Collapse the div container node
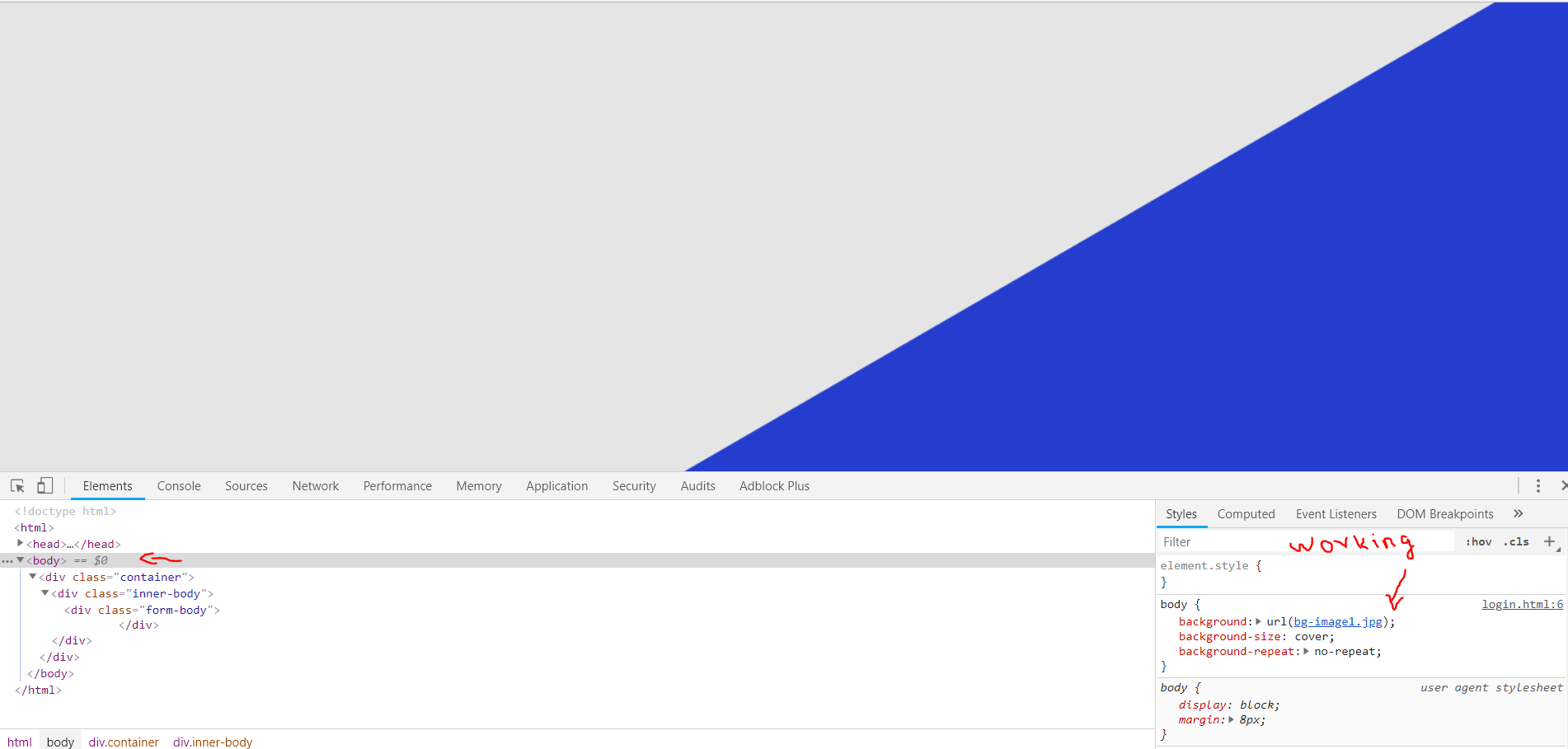Viewport: 1568px width, 749px height. [x=33, y=576]
